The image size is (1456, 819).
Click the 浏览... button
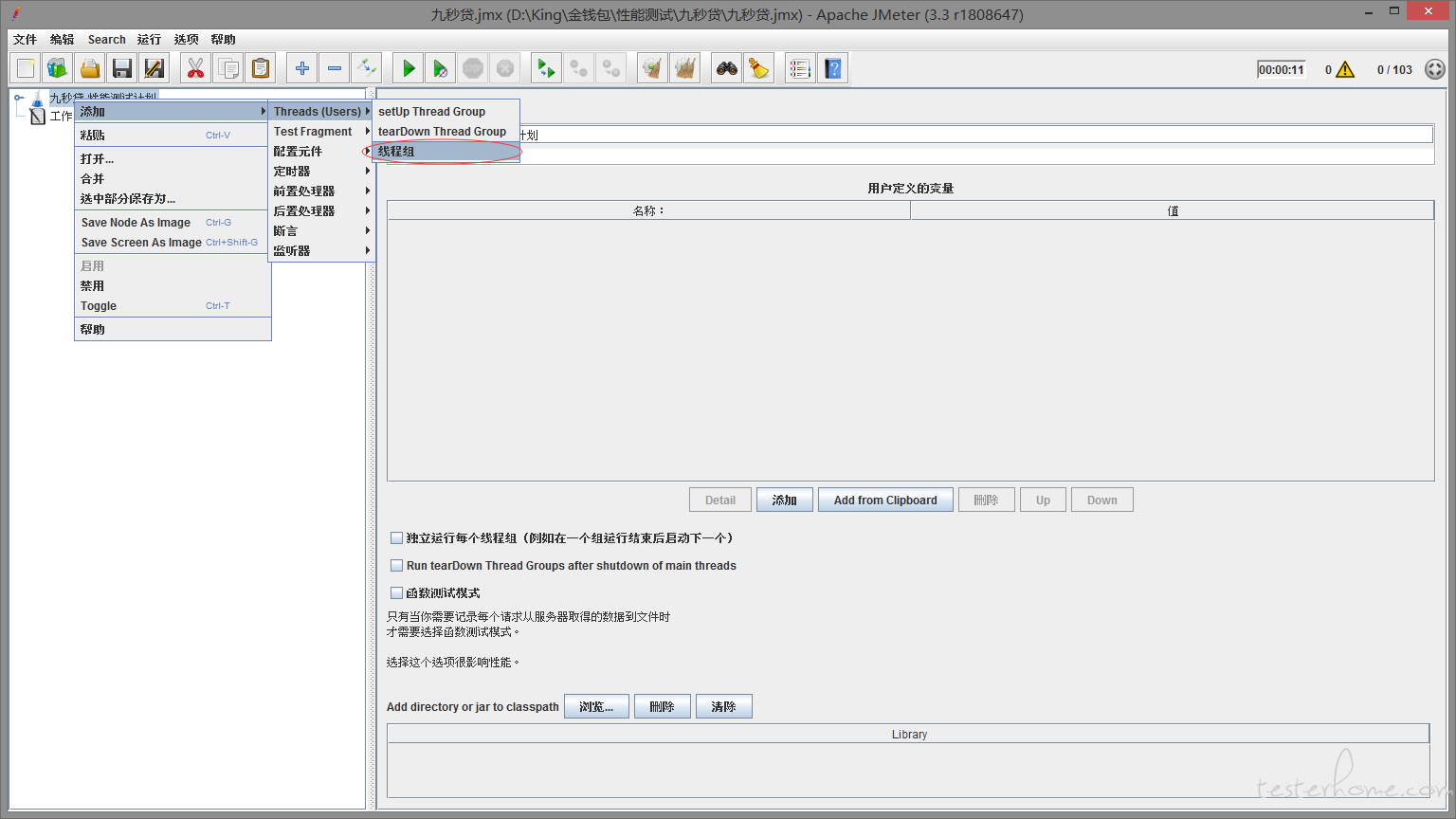pyautogui.click(x=596, y=706)
